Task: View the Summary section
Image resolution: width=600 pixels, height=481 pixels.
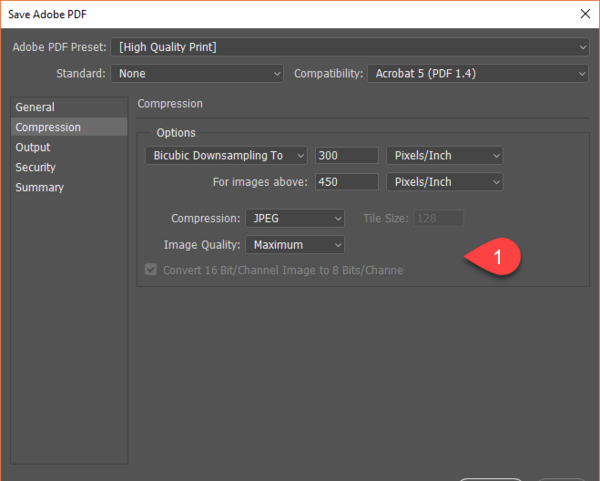Action: pos(69,188)
